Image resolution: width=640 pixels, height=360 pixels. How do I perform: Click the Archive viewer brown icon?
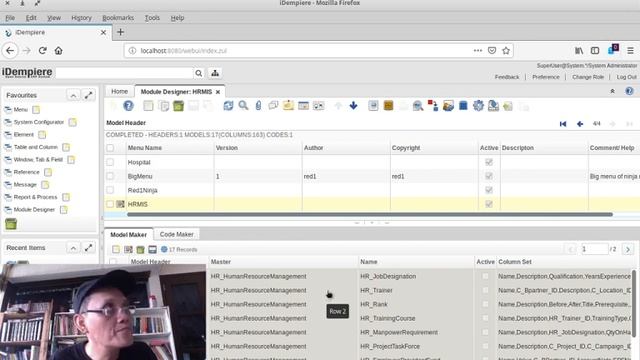[388, 106]
